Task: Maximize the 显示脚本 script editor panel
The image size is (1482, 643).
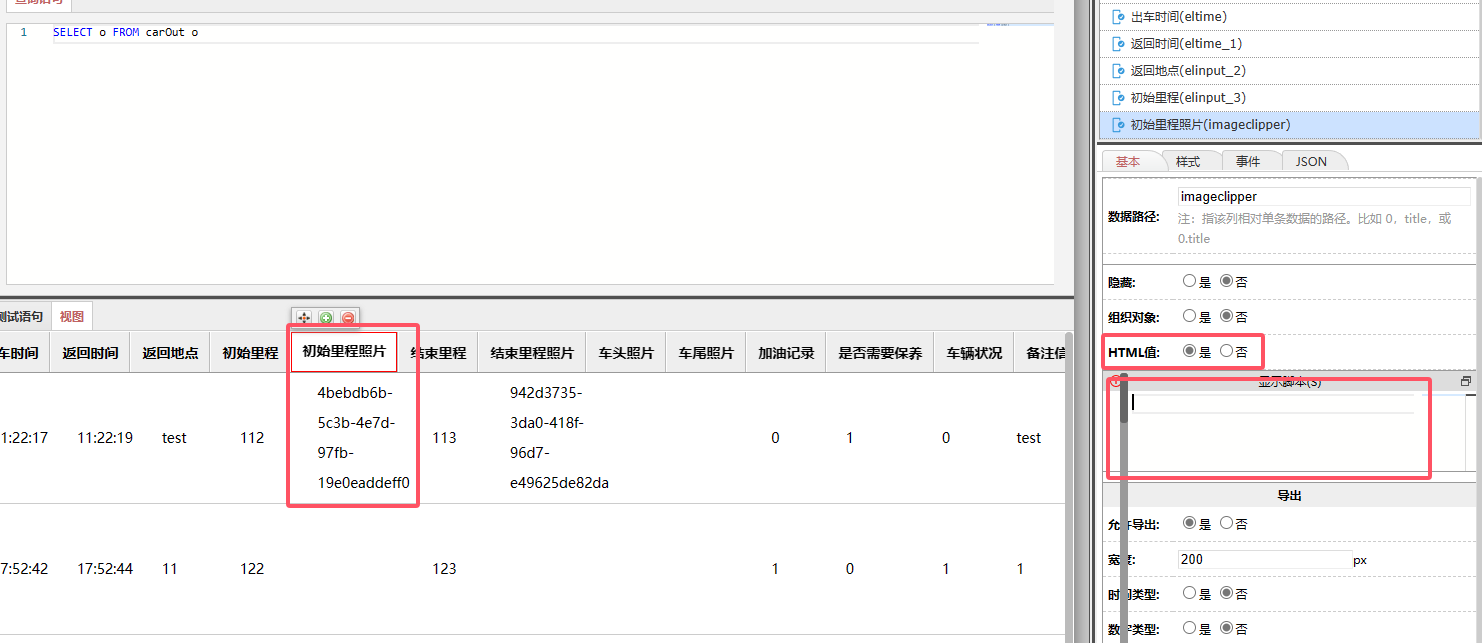Action: (x=1466, y=382)
